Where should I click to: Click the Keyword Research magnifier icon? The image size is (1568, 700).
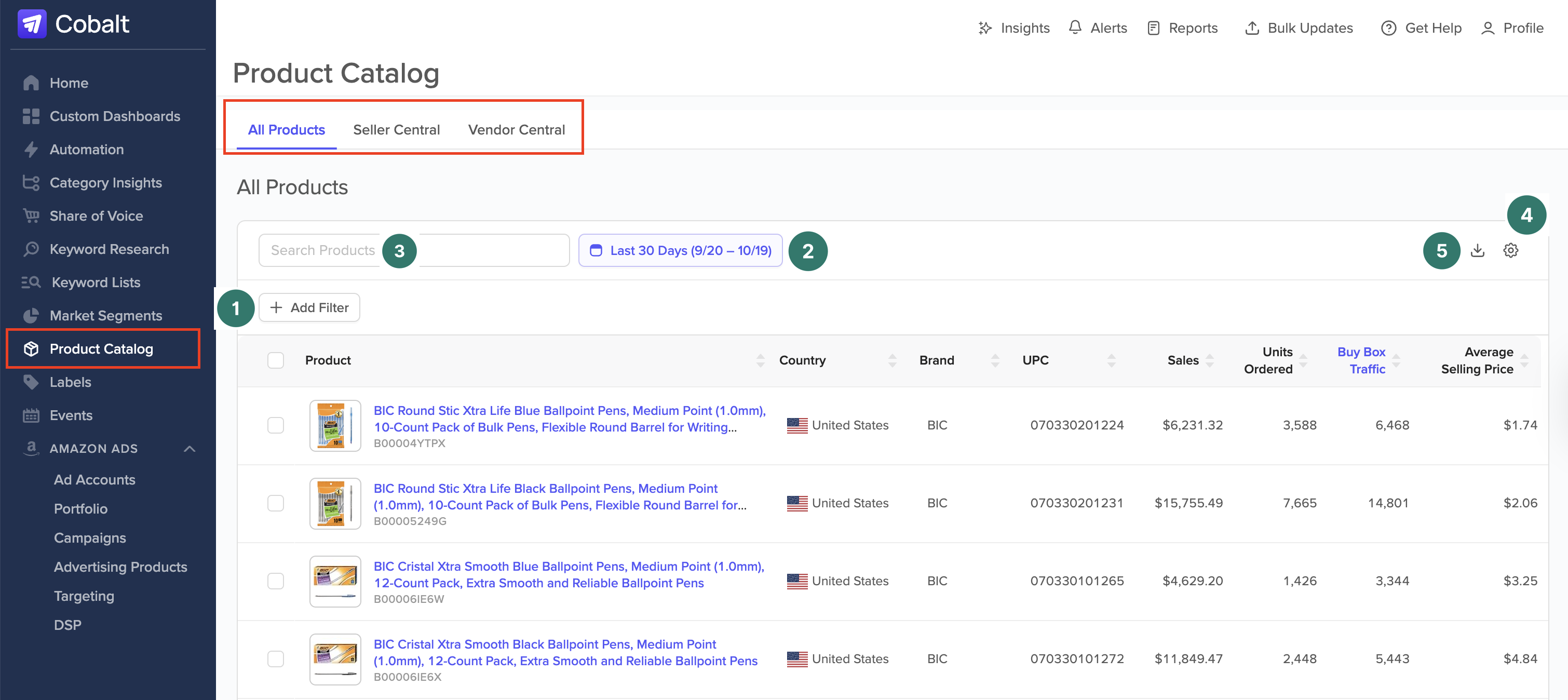(31, 249)
